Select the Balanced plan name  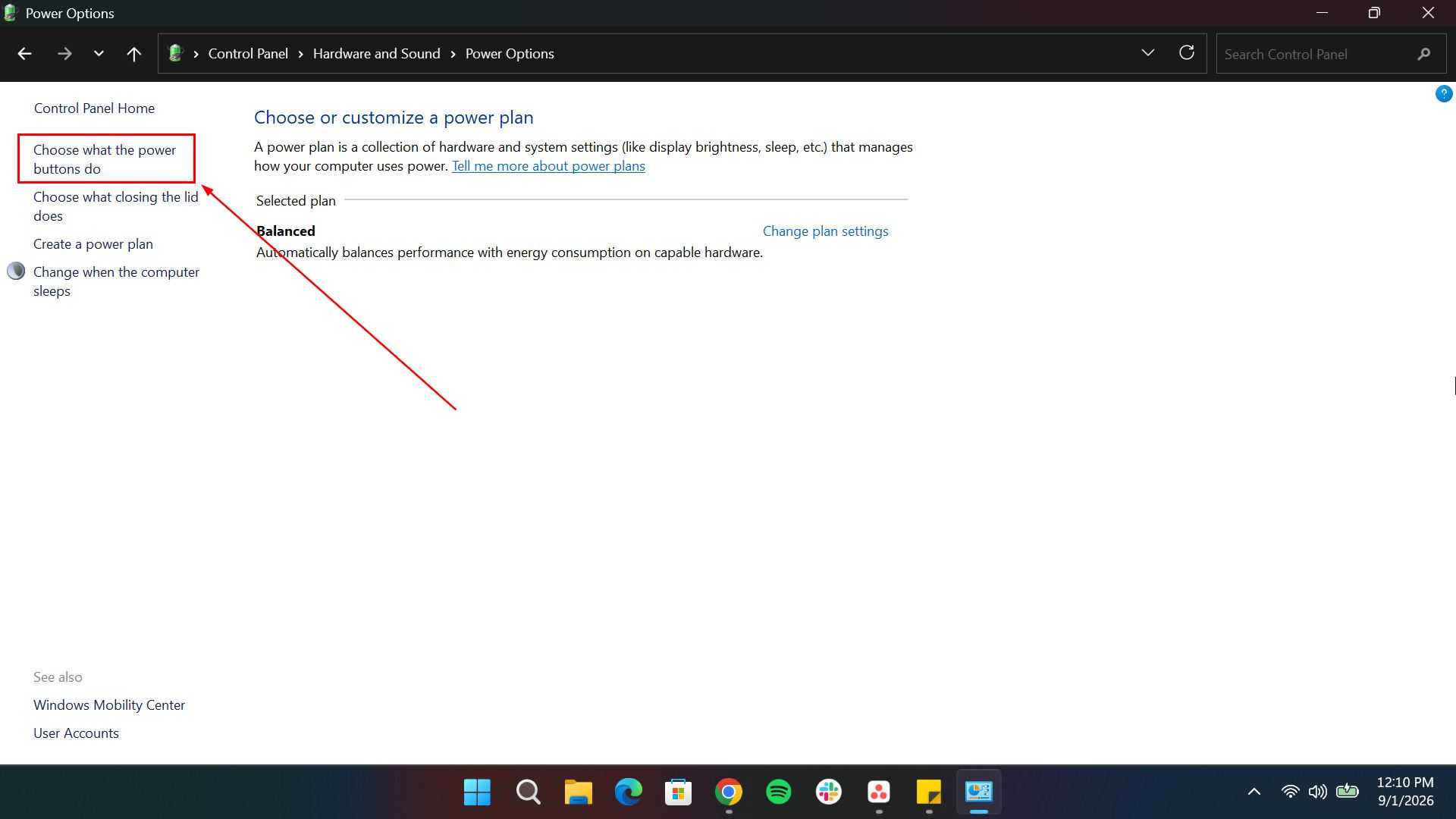click(x=286, y=231)
